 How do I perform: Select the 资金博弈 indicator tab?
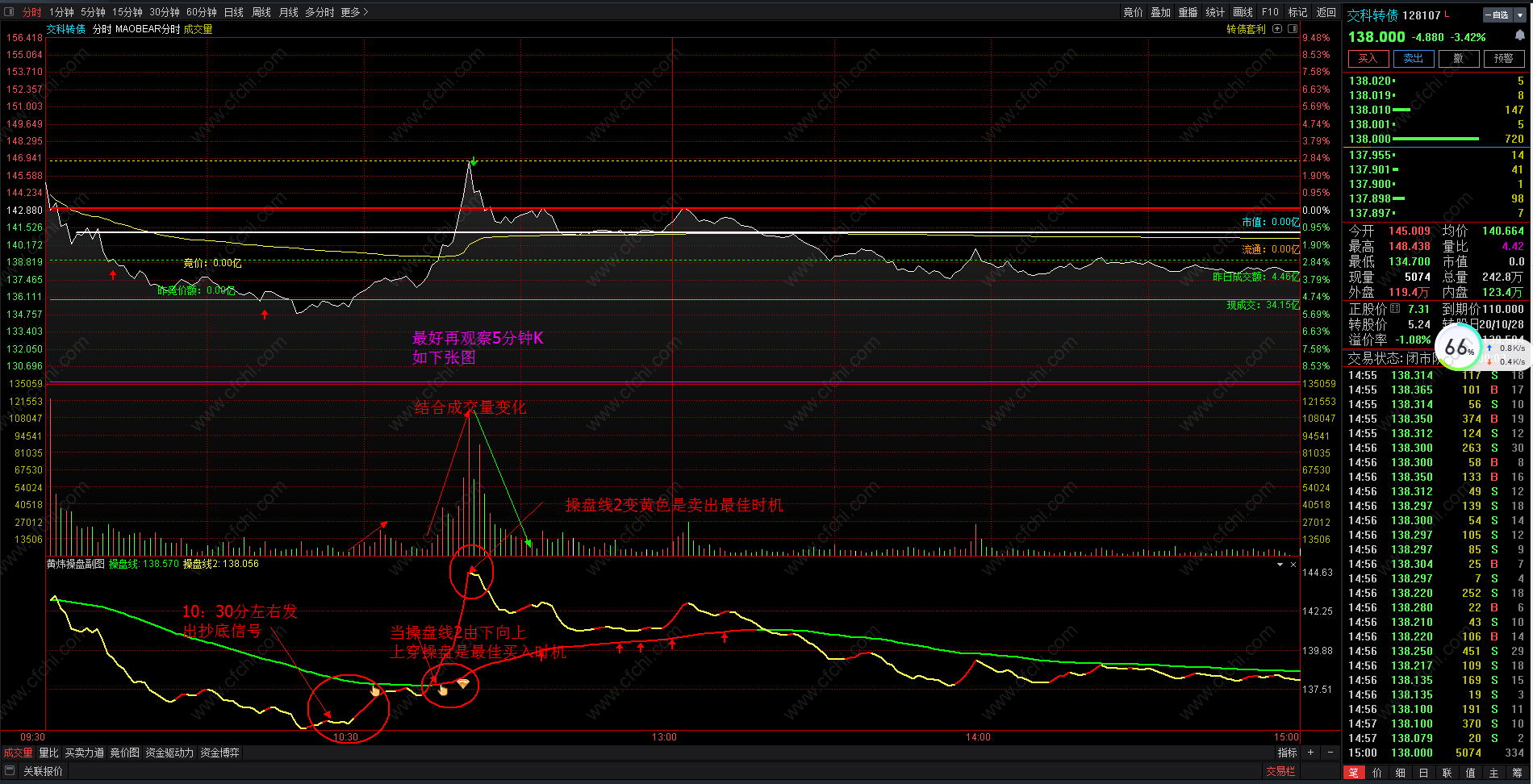[219, 753]
